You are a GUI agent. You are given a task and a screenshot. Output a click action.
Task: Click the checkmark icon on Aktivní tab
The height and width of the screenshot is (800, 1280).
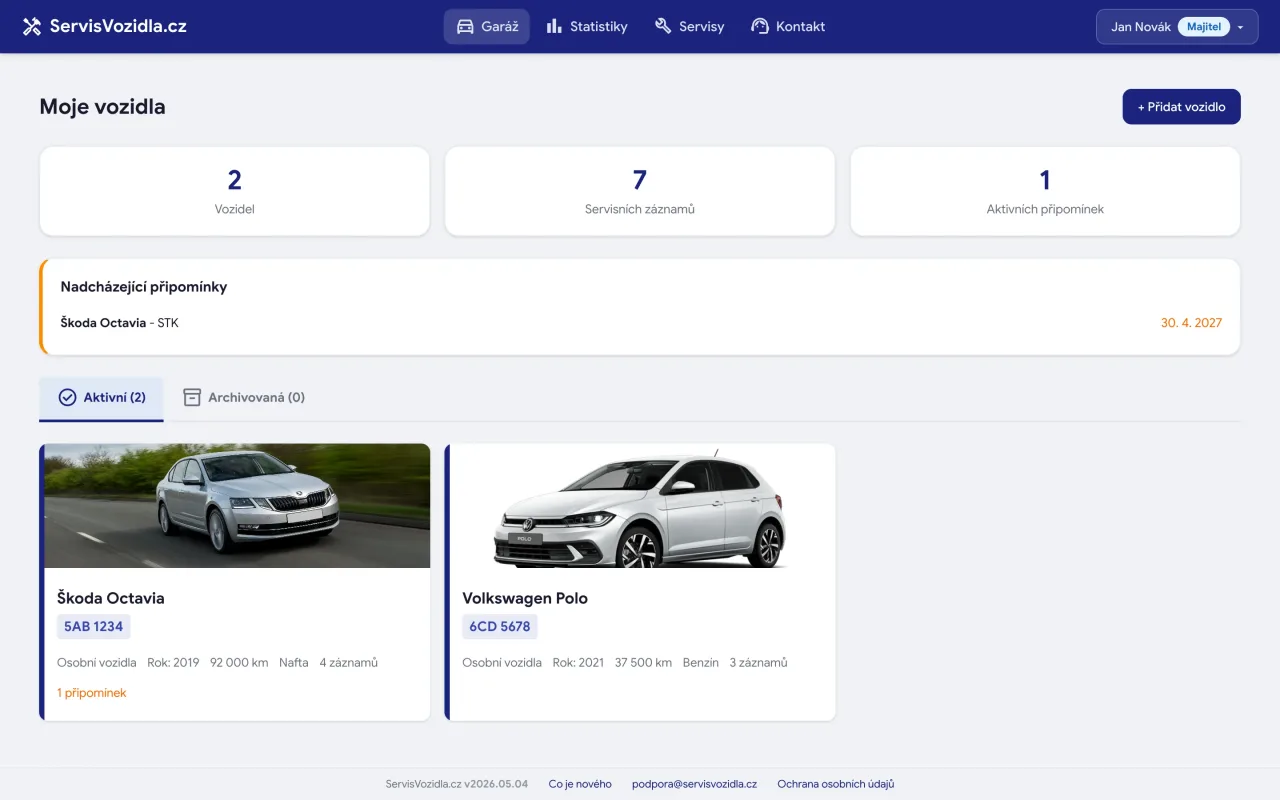(68, 397)
